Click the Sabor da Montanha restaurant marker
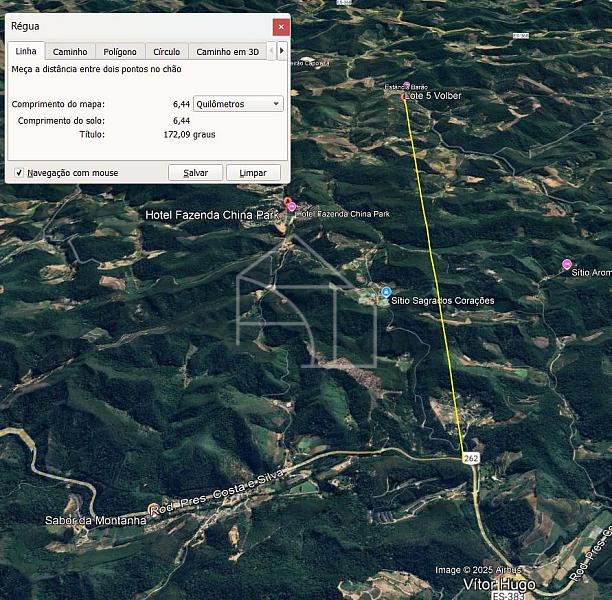 (152, 508)
